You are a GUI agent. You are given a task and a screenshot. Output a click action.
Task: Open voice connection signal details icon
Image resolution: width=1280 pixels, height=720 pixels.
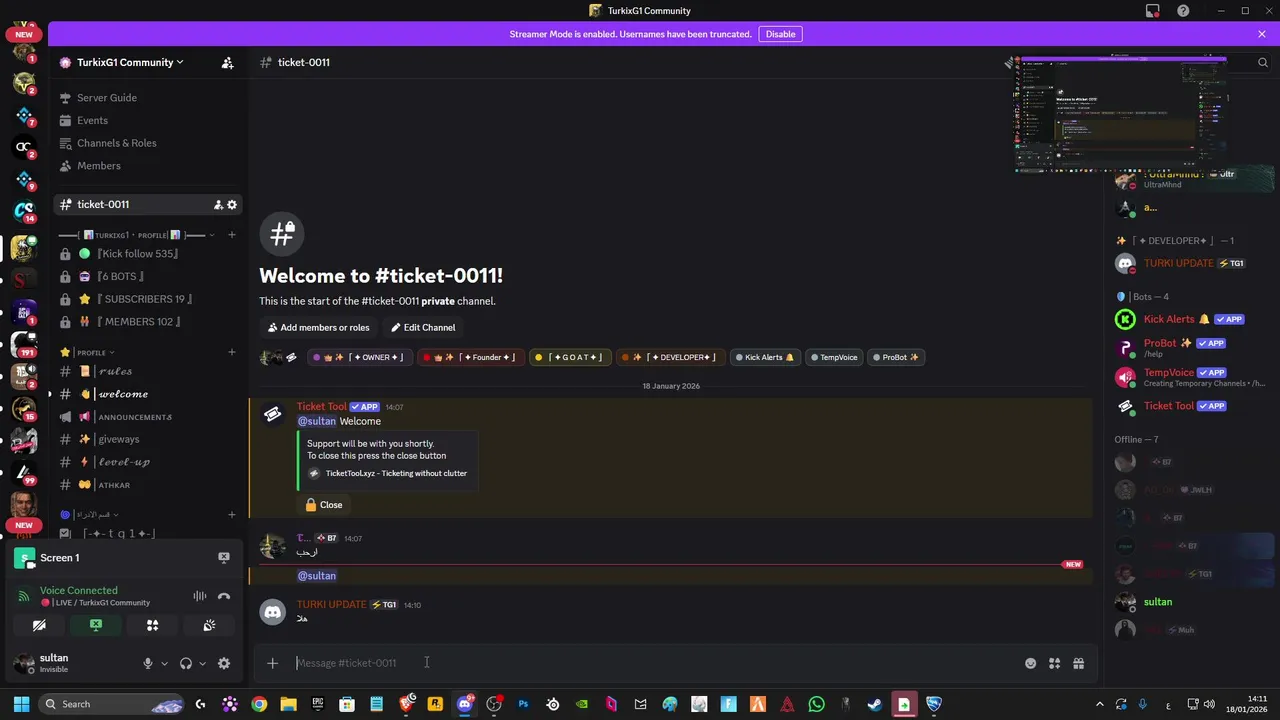24,596
